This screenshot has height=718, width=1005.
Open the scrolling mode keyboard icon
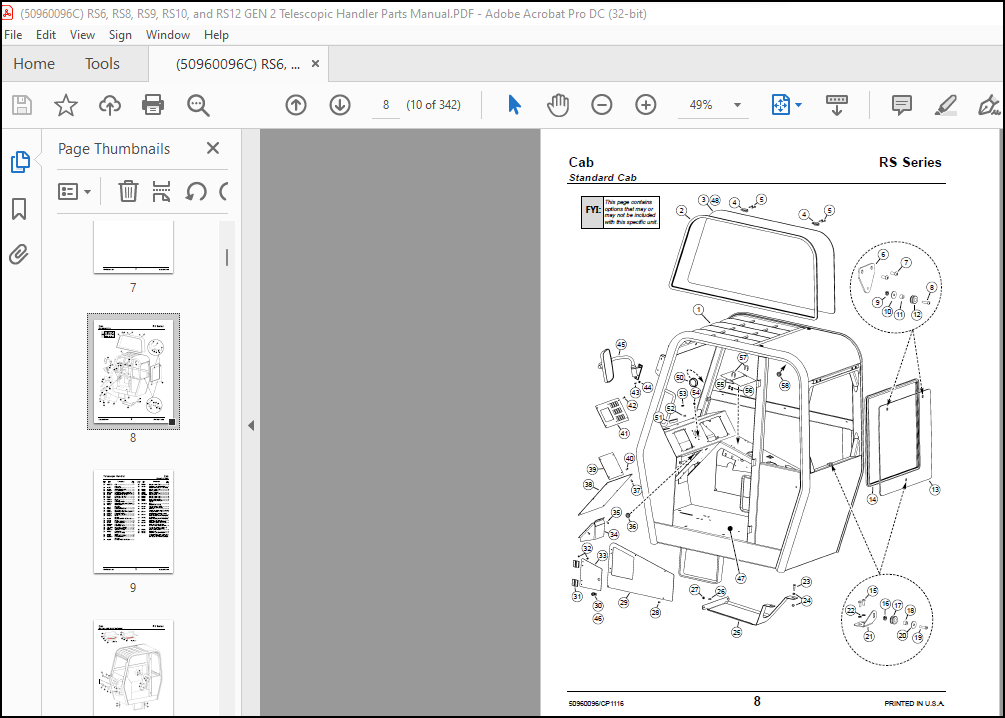click(836, 105)
